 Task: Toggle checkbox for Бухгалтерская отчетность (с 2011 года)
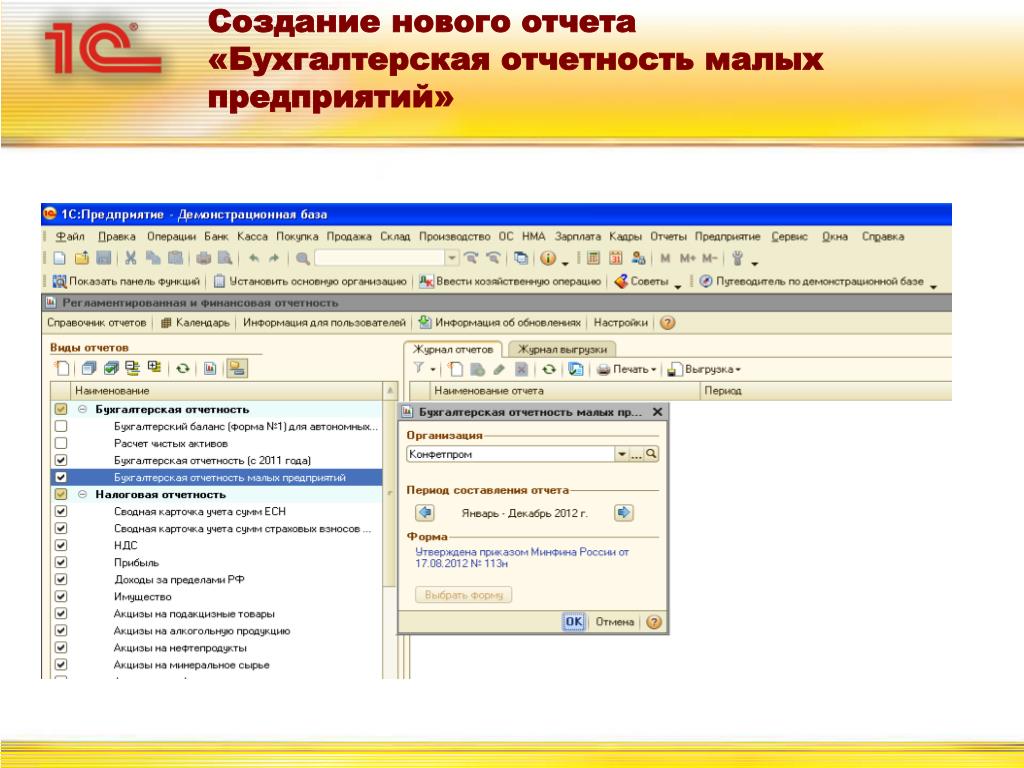click(x=61, y=460)
